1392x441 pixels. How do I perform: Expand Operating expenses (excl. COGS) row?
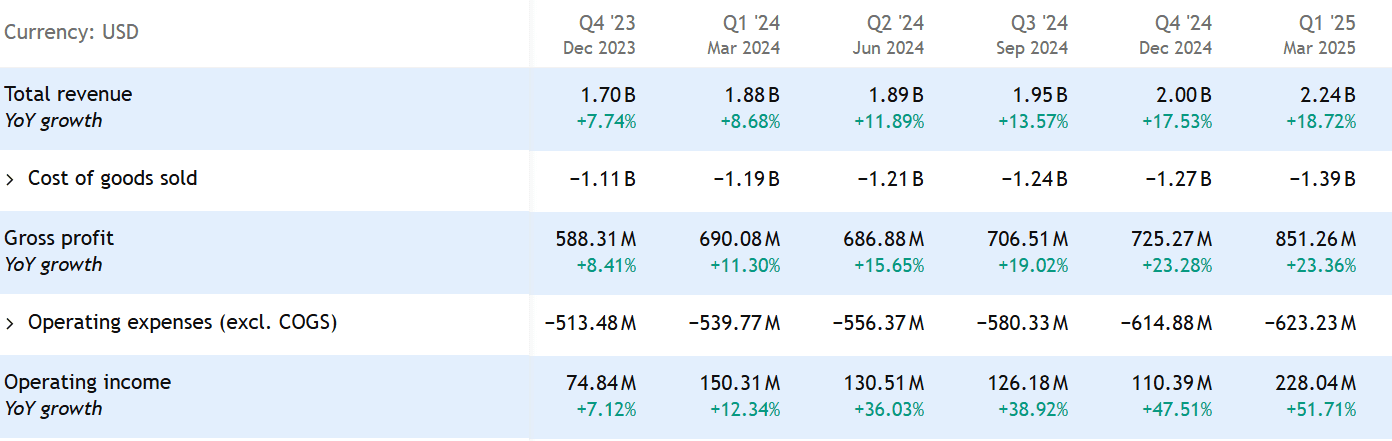coord(11,323)
